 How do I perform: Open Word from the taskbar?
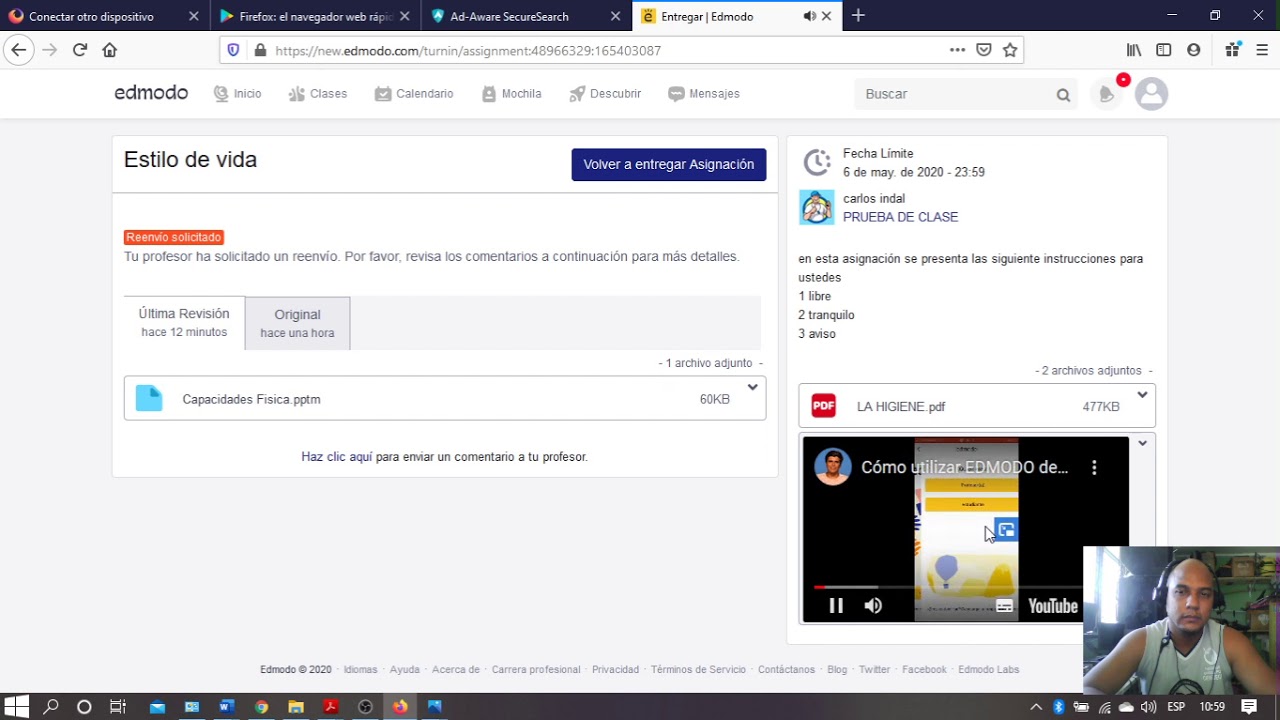coord(226,707)
